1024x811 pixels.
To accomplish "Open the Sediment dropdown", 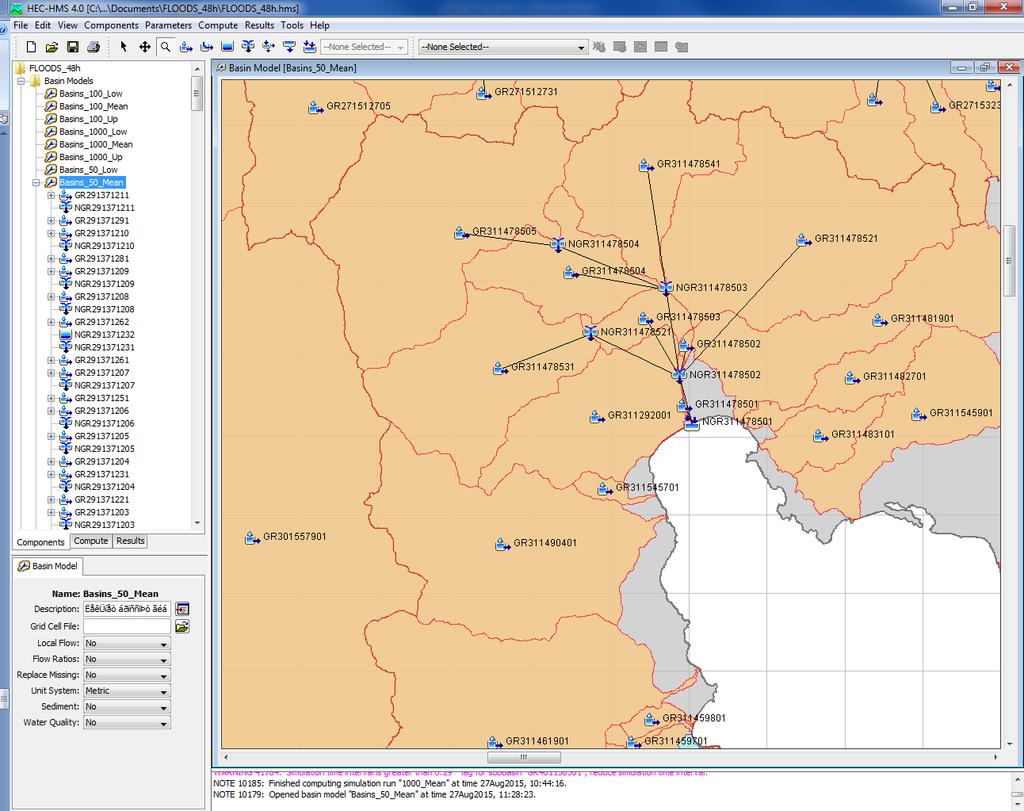I will coord(127,707).
